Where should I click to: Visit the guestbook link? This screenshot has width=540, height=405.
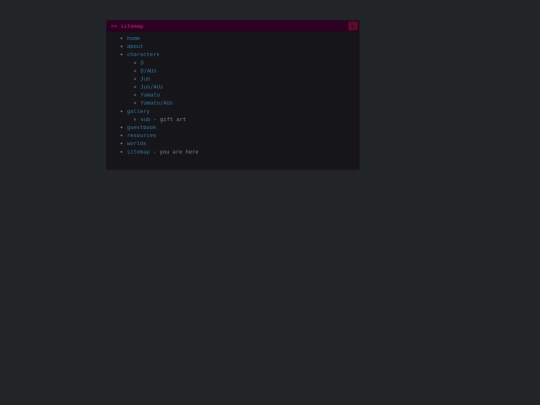click(141, 127)
